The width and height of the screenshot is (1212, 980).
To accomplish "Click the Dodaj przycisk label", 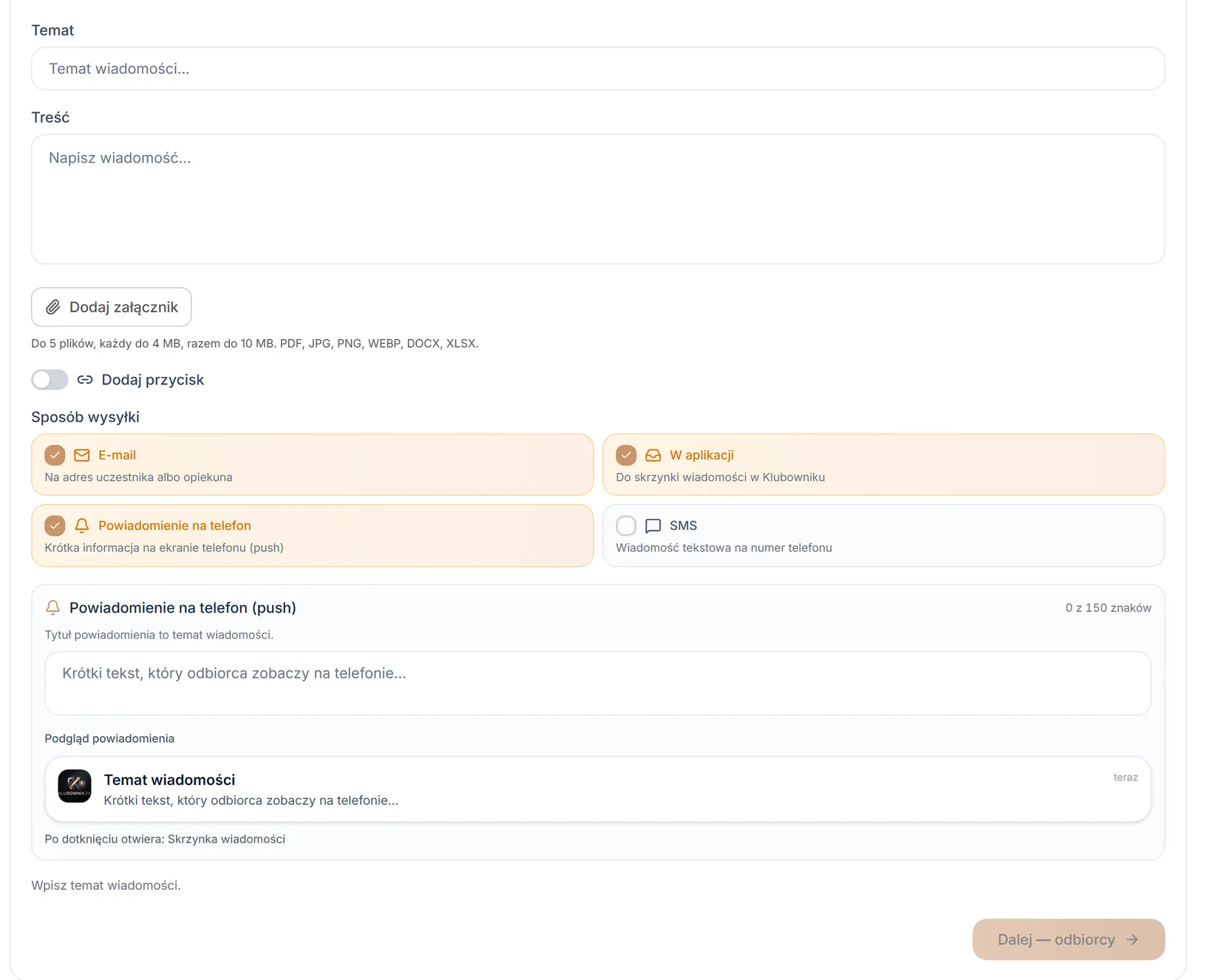I will (x=152, y=380).
